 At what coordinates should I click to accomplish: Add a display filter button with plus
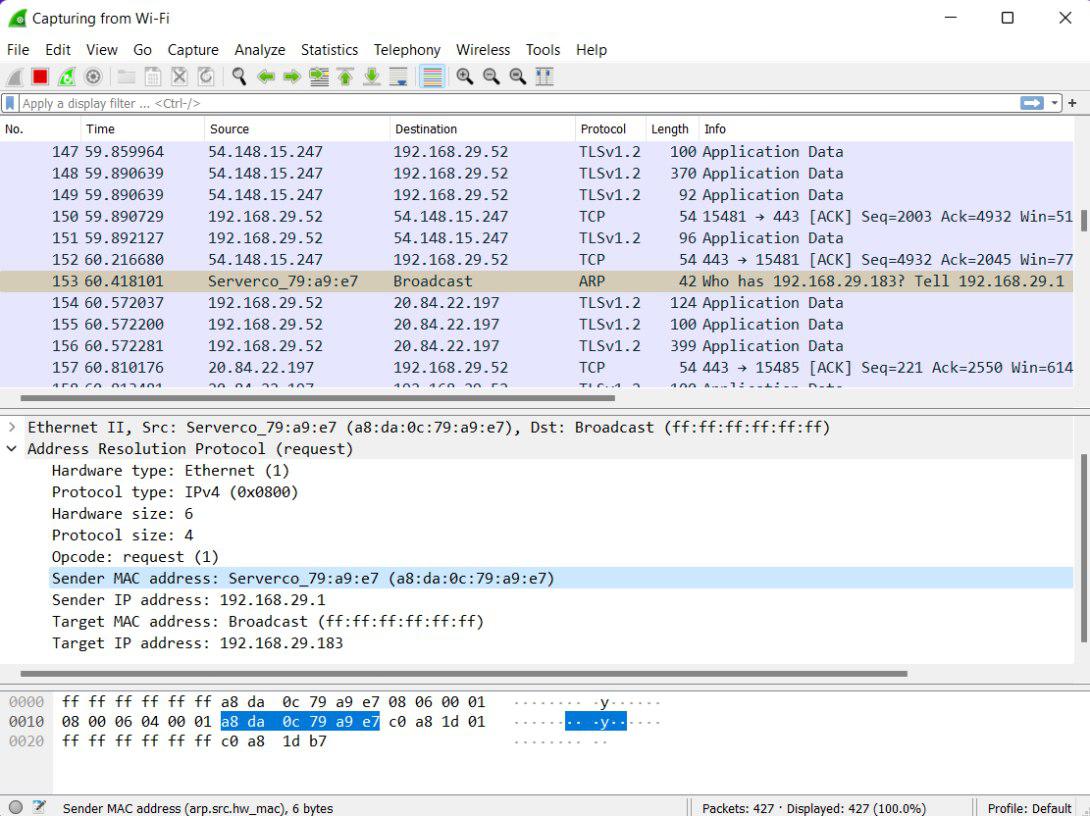click(x=1073, y=103)
